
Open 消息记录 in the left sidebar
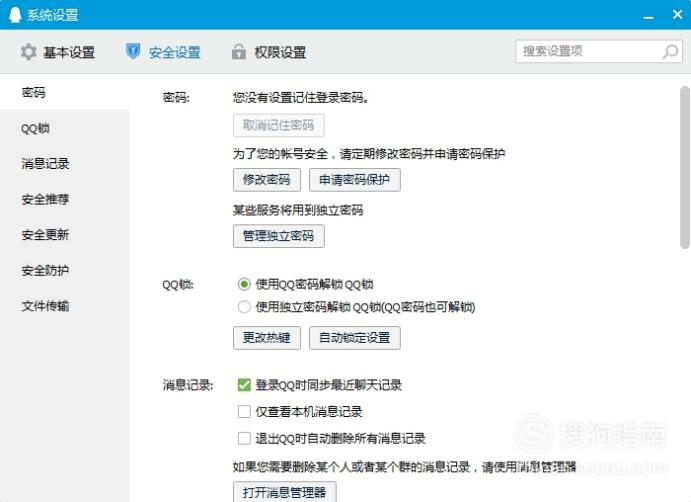(45, 164)
